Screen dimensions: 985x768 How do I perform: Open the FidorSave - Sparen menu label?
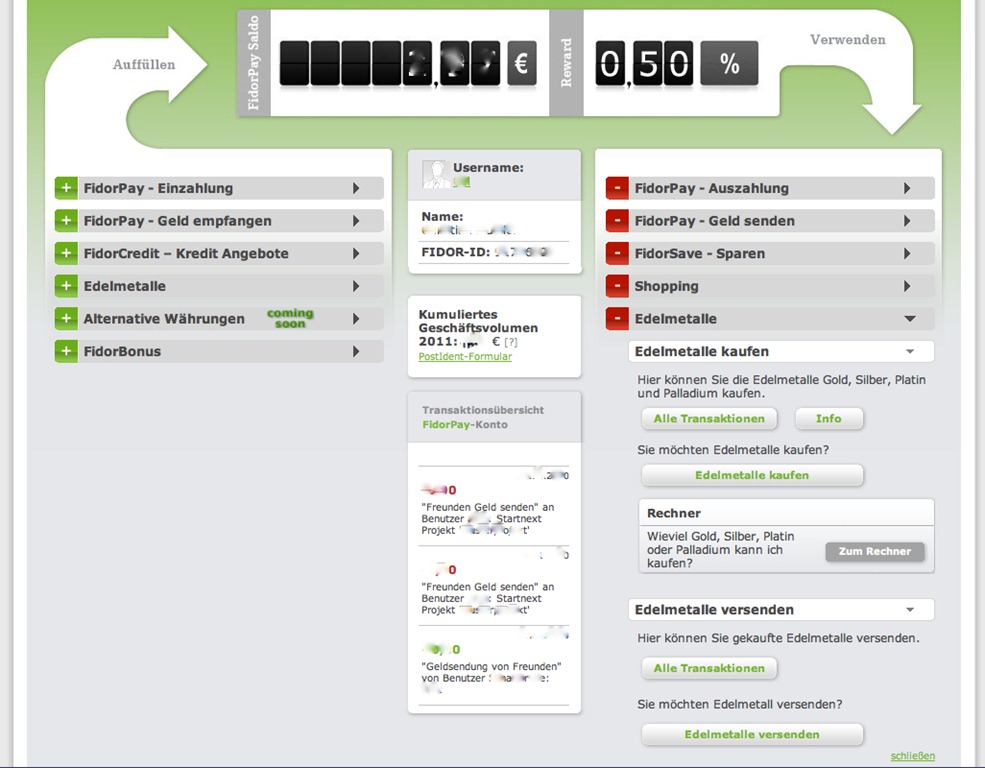pyautogui.click(x=700, y=254)
